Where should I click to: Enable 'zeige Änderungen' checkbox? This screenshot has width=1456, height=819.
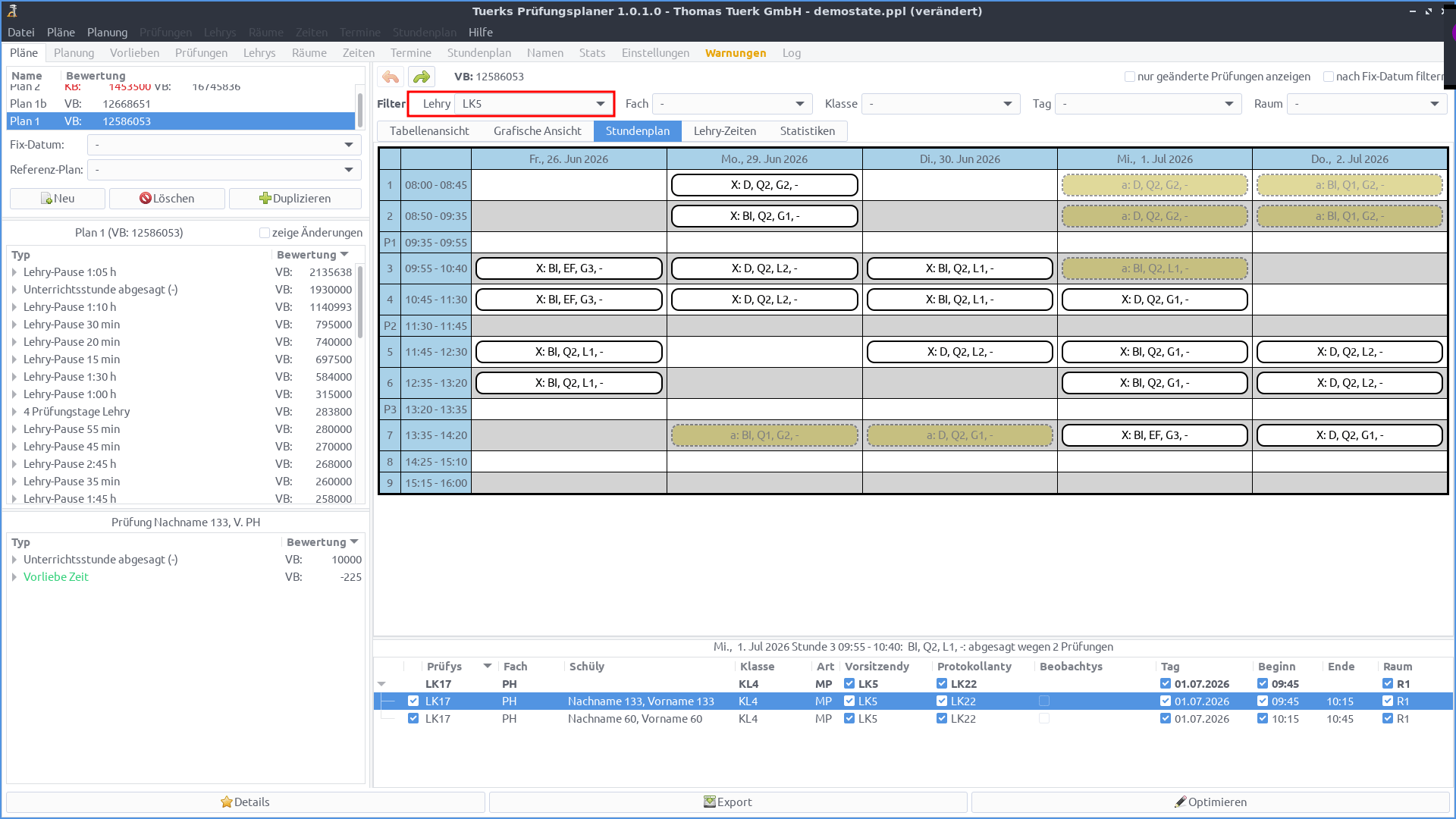pos(265,233)
